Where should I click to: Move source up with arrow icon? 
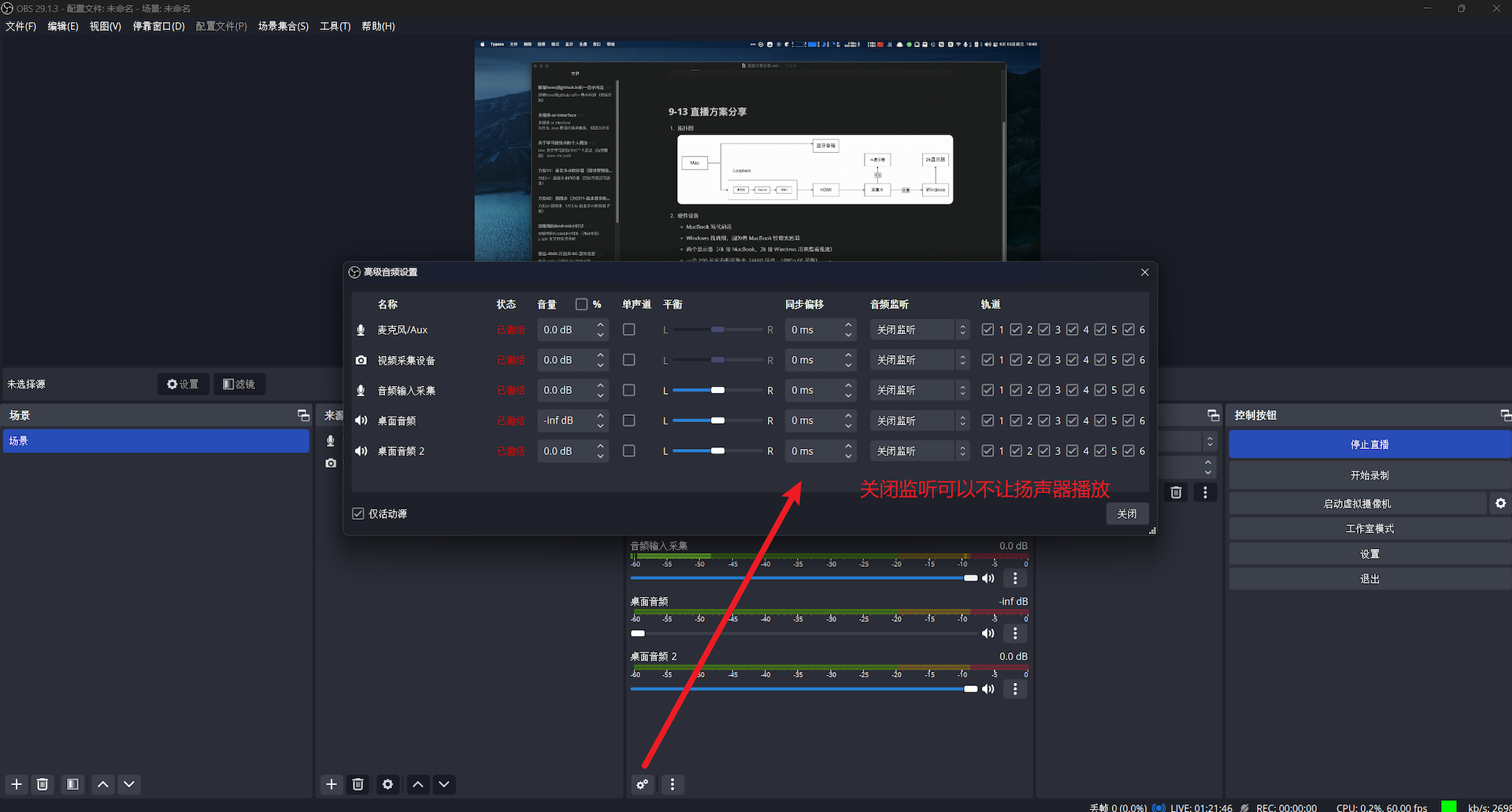(417, 784)
